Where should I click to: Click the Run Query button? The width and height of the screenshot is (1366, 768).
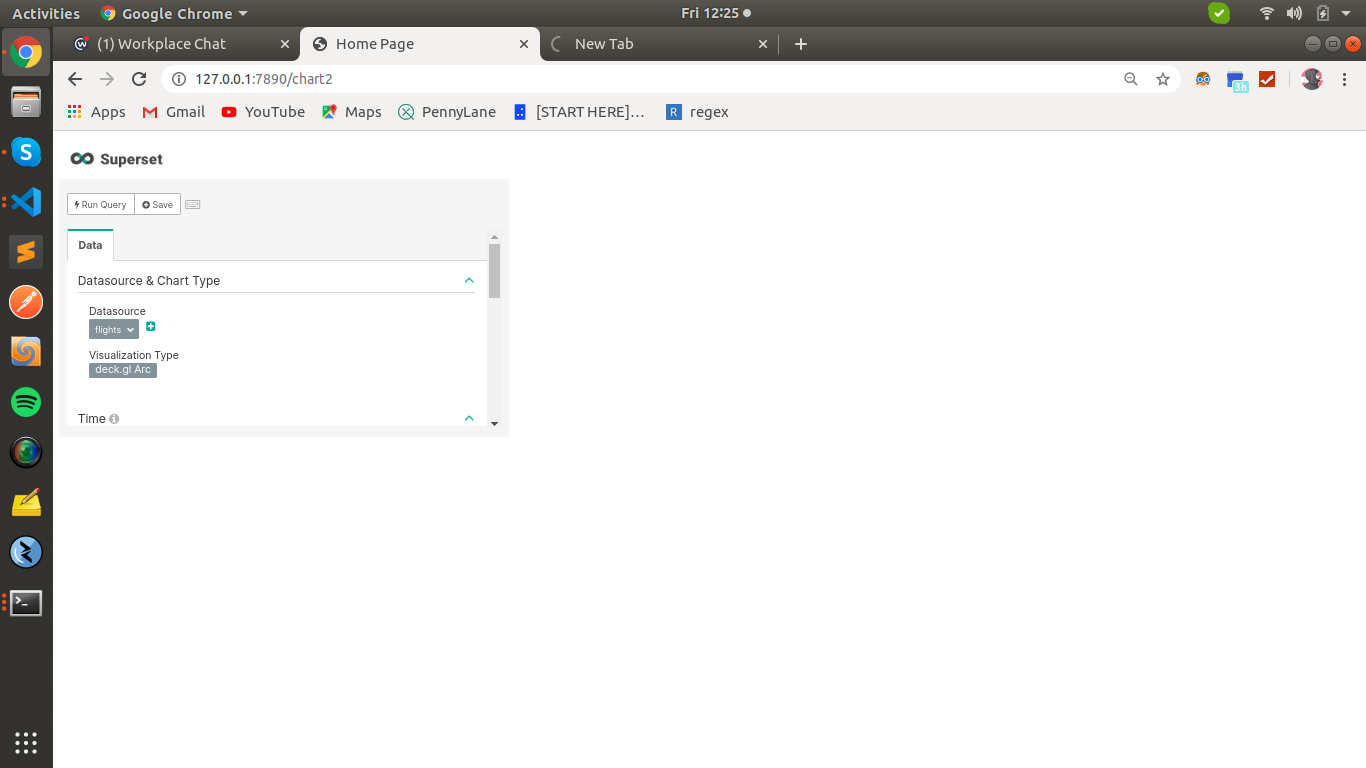pyautogui.click(x=100, y=204)
